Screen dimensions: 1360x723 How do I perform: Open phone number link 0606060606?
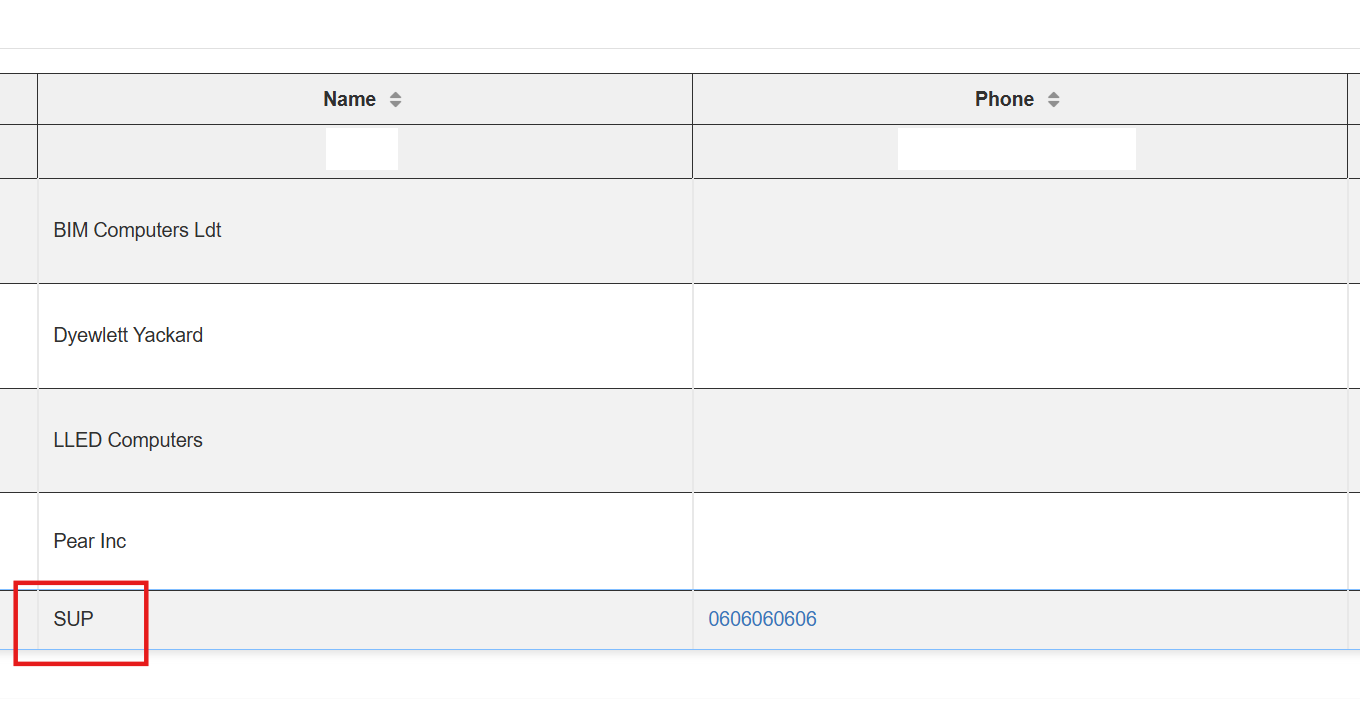(x=762, y=619)
